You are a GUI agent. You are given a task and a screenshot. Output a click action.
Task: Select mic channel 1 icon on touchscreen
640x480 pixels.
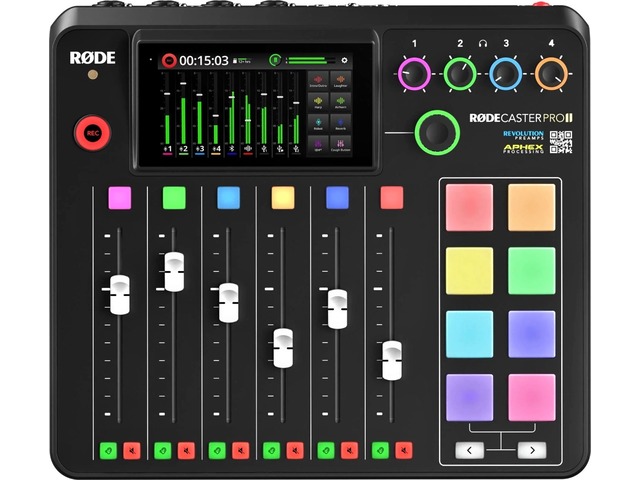pos(167,149)
